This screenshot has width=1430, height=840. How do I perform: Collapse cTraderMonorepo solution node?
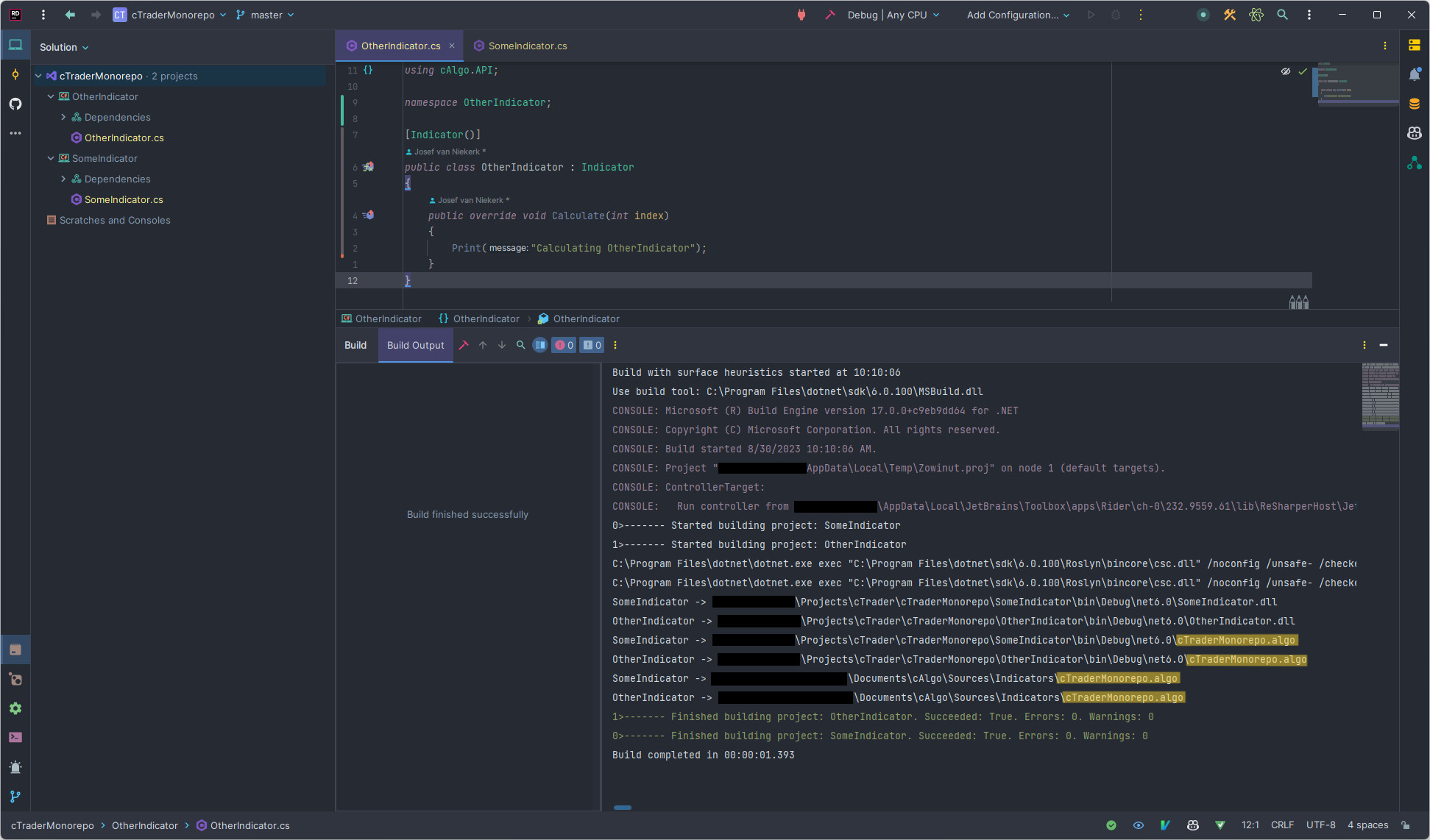[x=38, y=76]
